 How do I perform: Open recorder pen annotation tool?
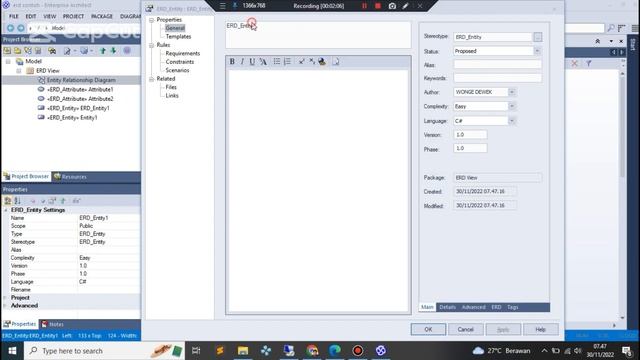point(405,6)
